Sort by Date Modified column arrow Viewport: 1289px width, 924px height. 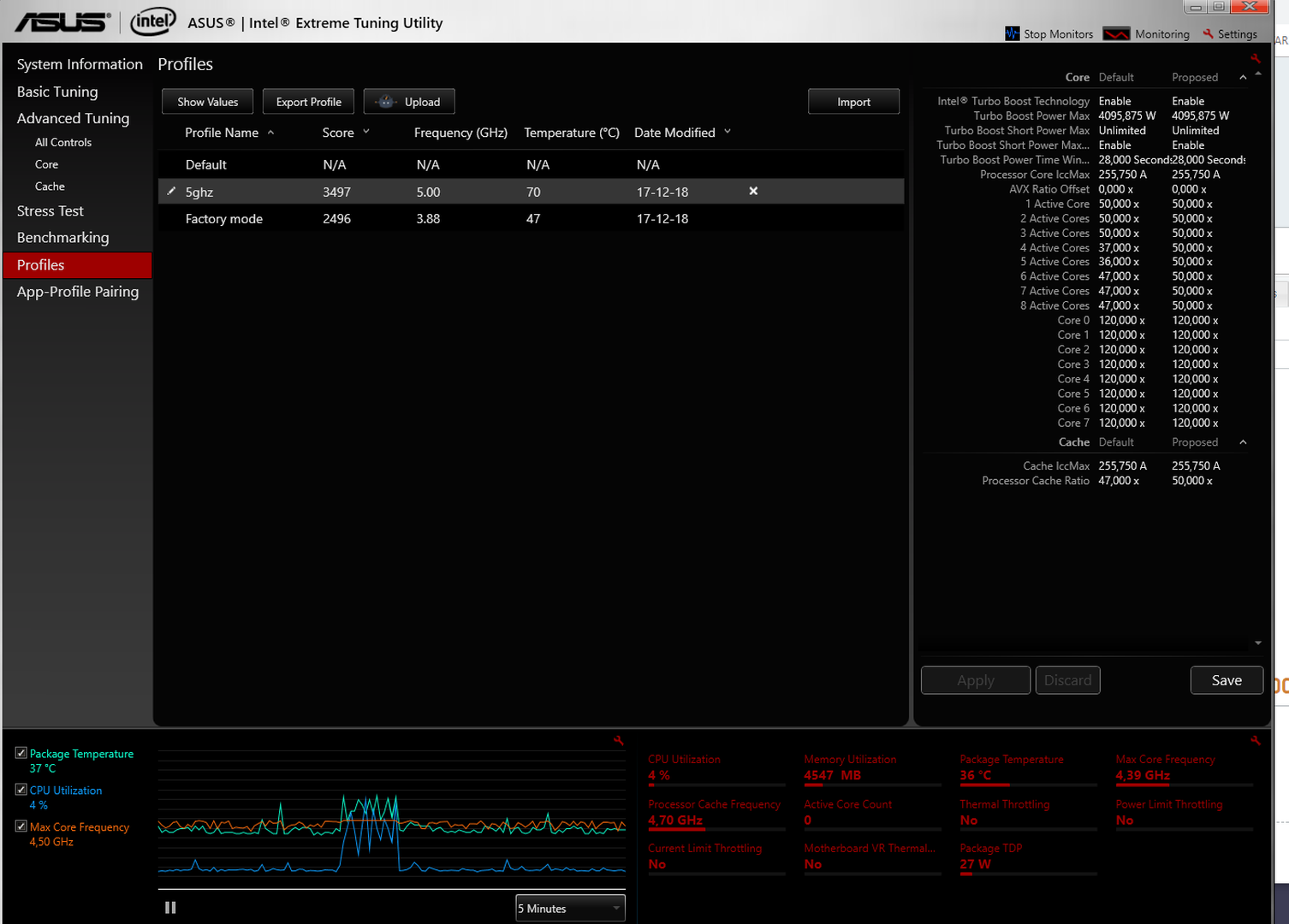click(728, 132)
